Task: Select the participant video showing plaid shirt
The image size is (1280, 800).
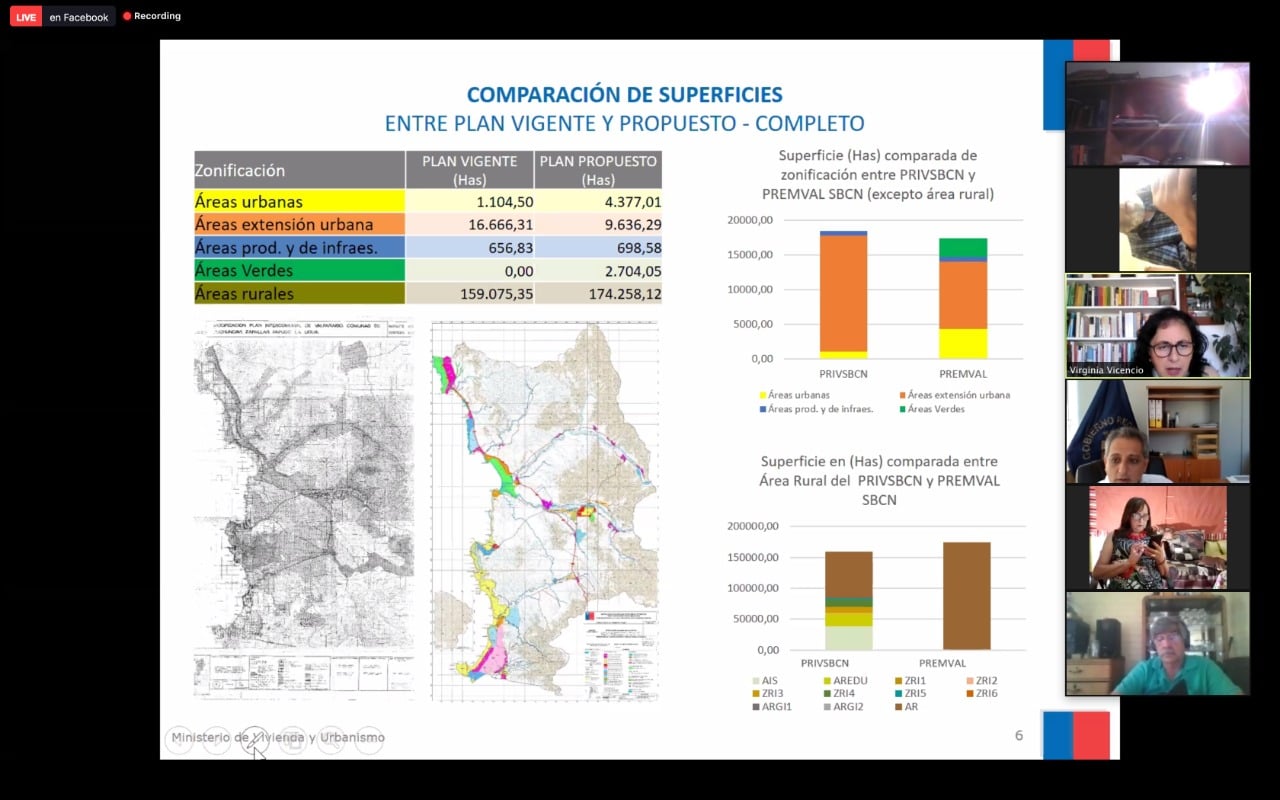Action: (1158, 219)
